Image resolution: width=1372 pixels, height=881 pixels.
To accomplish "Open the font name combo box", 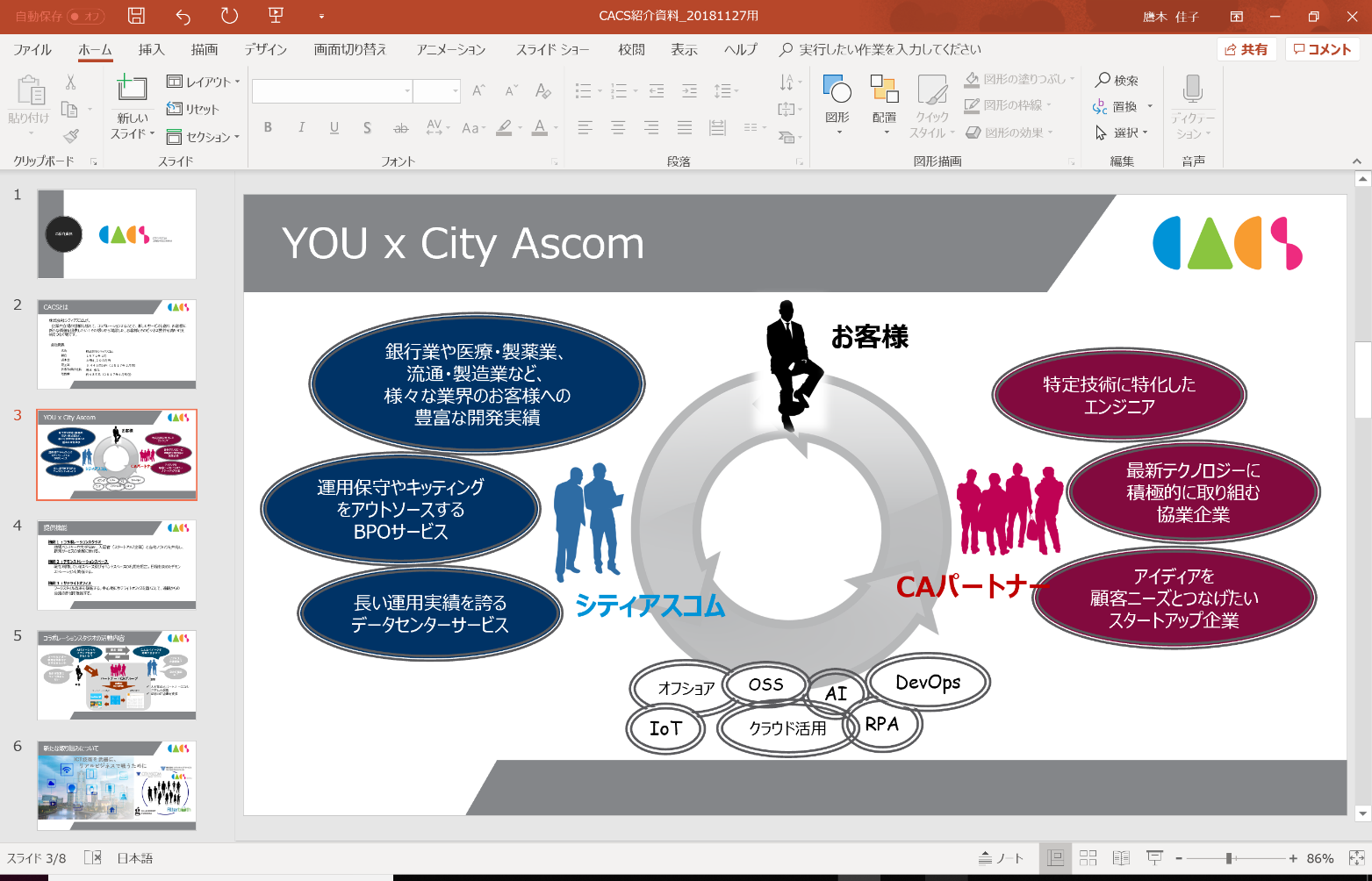I will (333, 90).
